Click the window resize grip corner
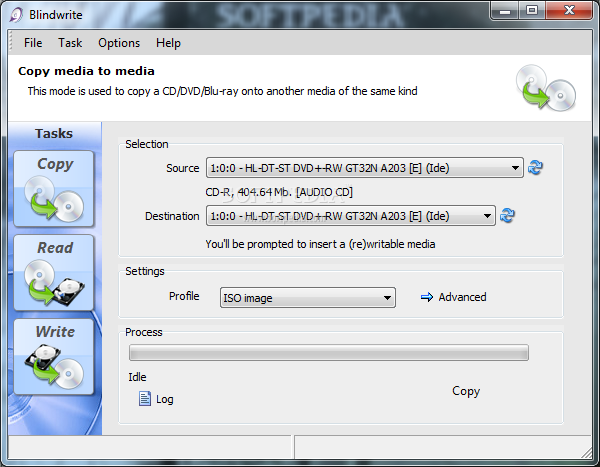600x467 pixels. tap(586, 453)
